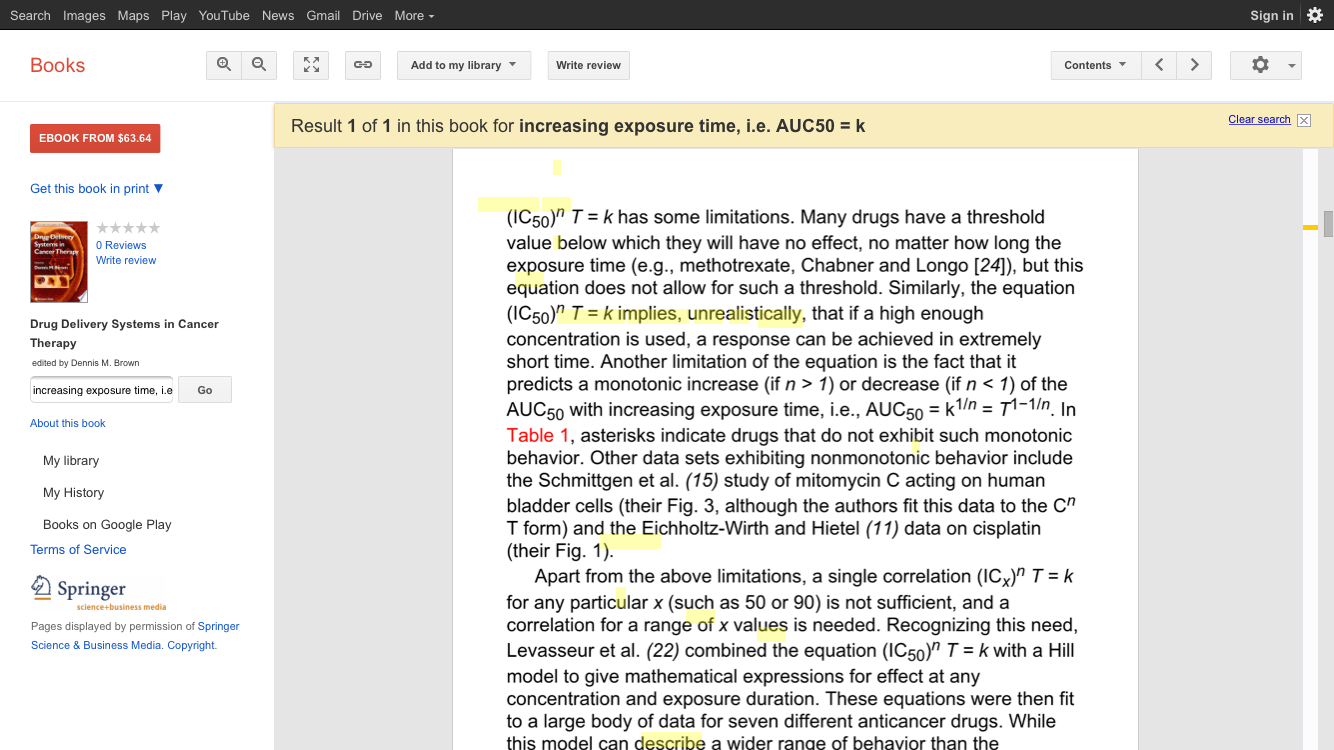Rate the book with stars
The width and height of the screenshot is (1334, 750).
[128, 228]
